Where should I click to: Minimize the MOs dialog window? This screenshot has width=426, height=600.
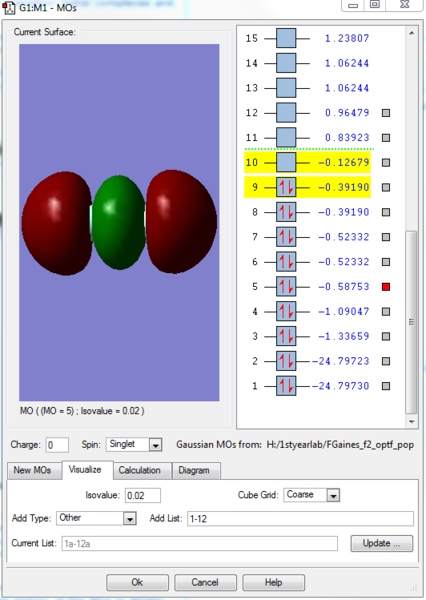pos(353,5)
